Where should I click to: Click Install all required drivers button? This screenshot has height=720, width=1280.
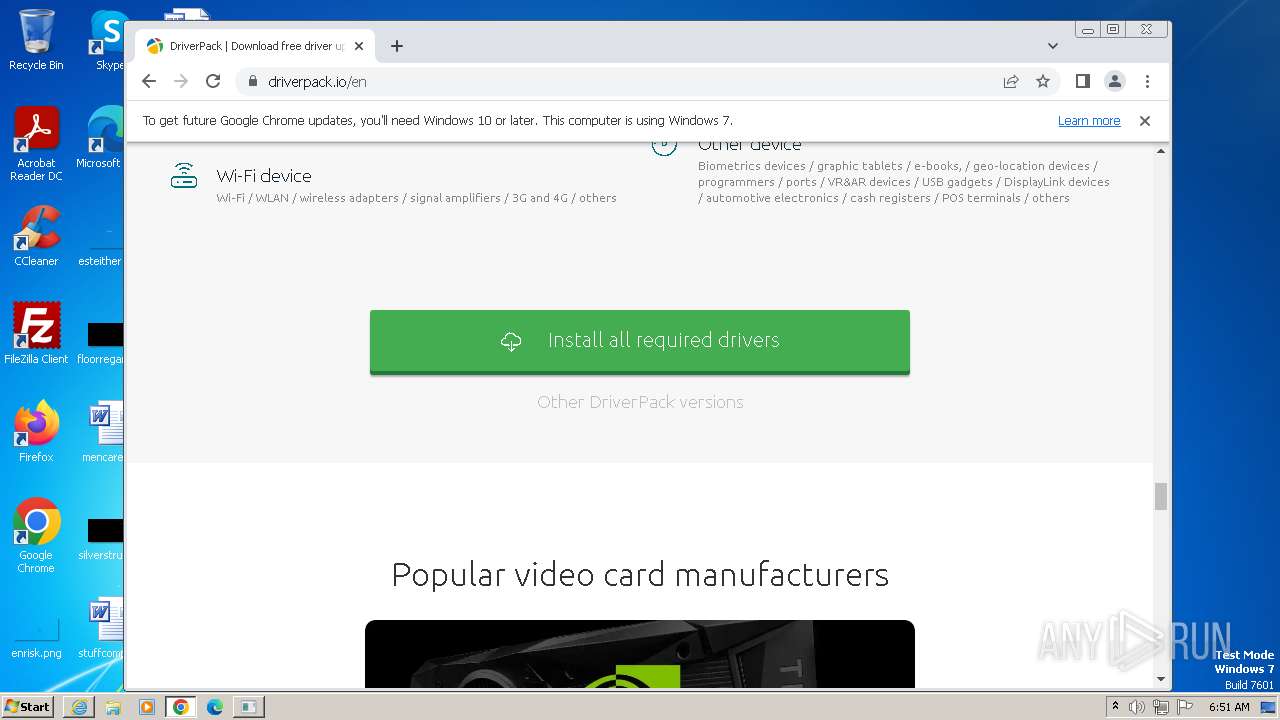[640, 341]
